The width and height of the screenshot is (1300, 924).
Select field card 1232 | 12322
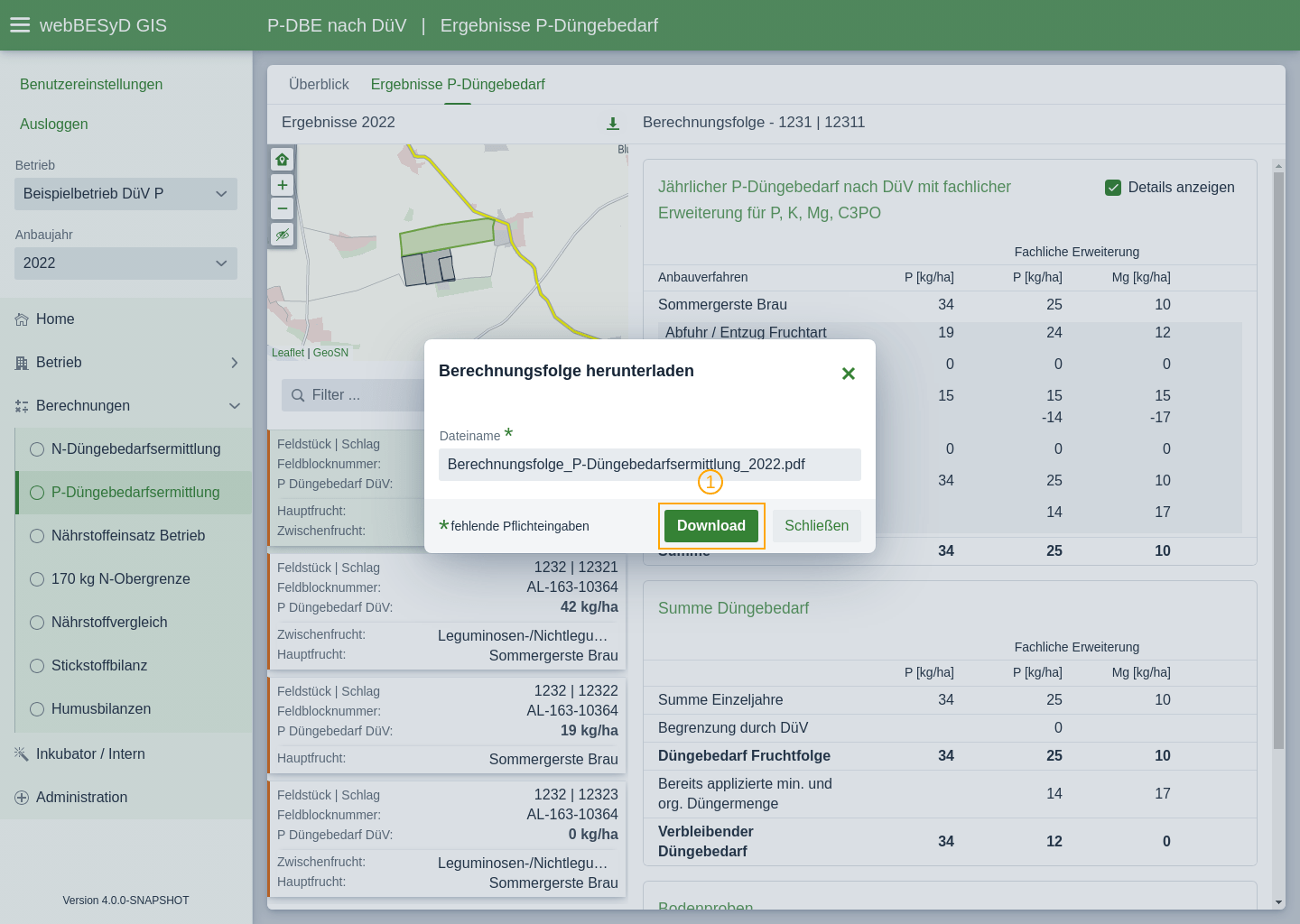447,725
